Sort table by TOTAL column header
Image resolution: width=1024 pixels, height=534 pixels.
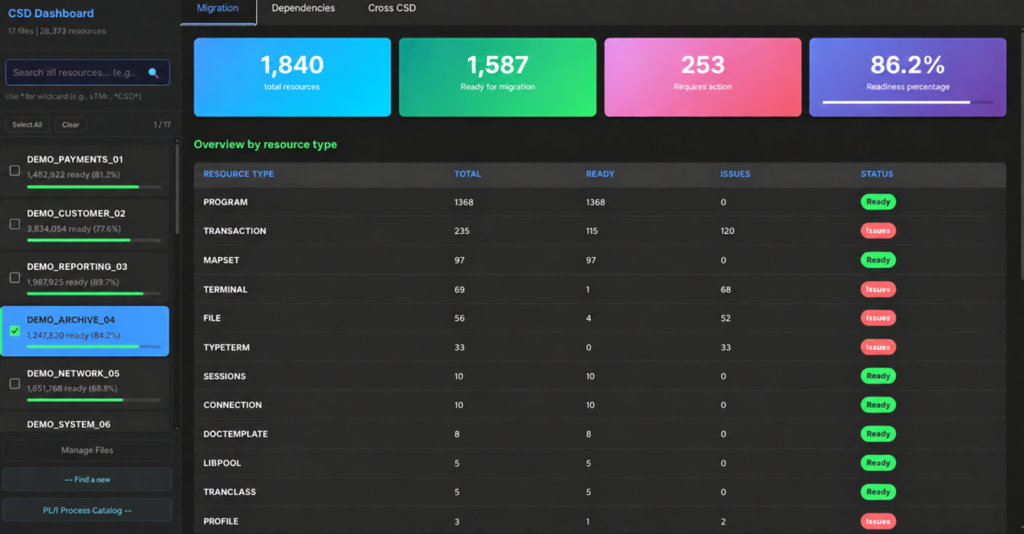pos(468,174)
